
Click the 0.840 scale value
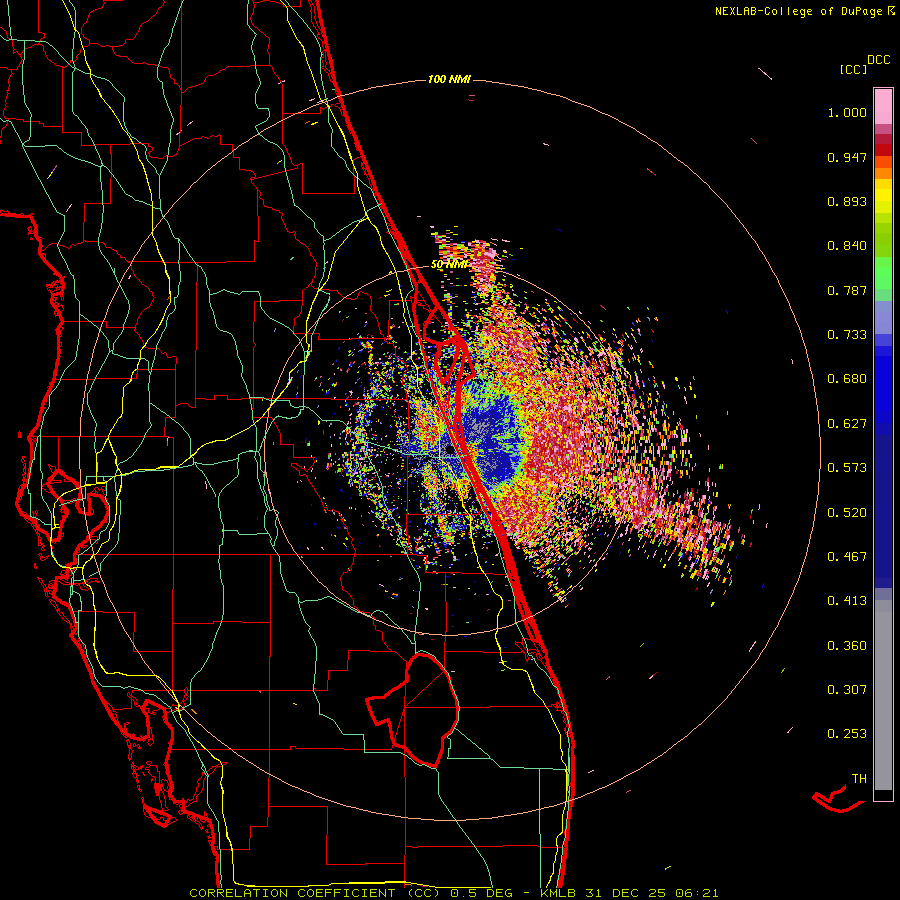847,246
